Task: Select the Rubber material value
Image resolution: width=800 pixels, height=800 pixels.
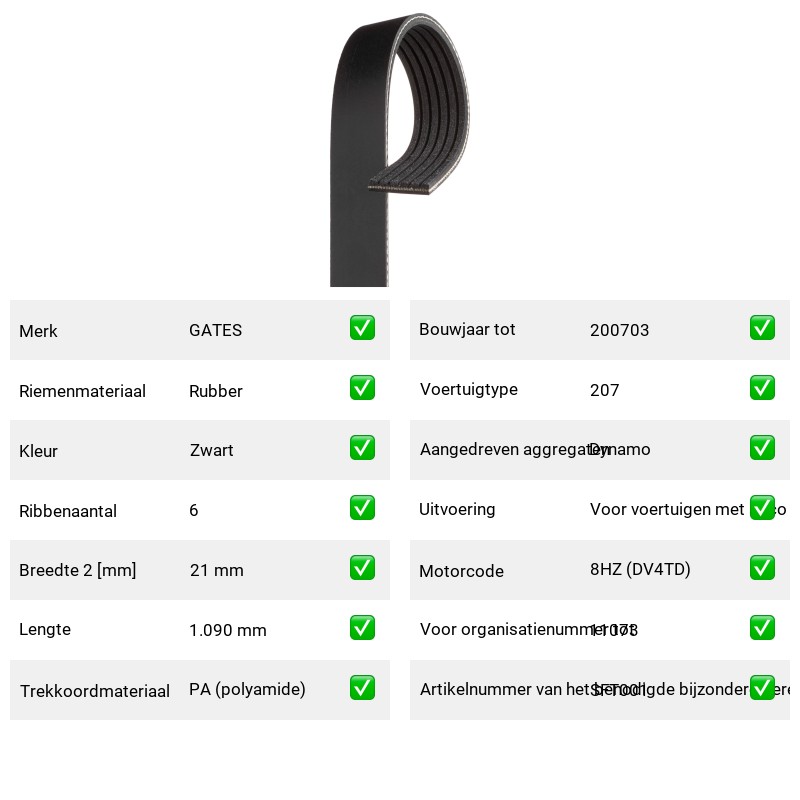Action: [215, 391]
